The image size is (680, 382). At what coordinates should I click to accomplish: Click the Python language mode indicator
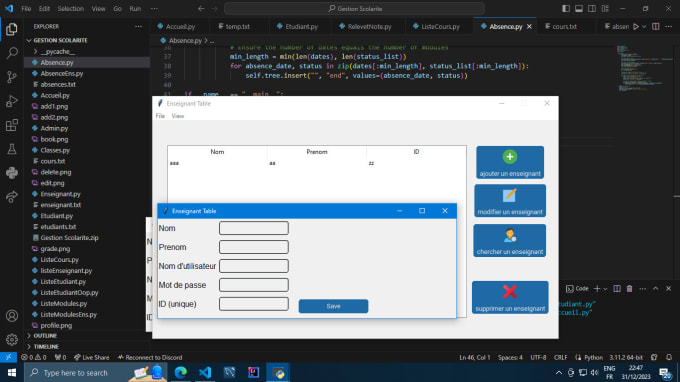593,357
